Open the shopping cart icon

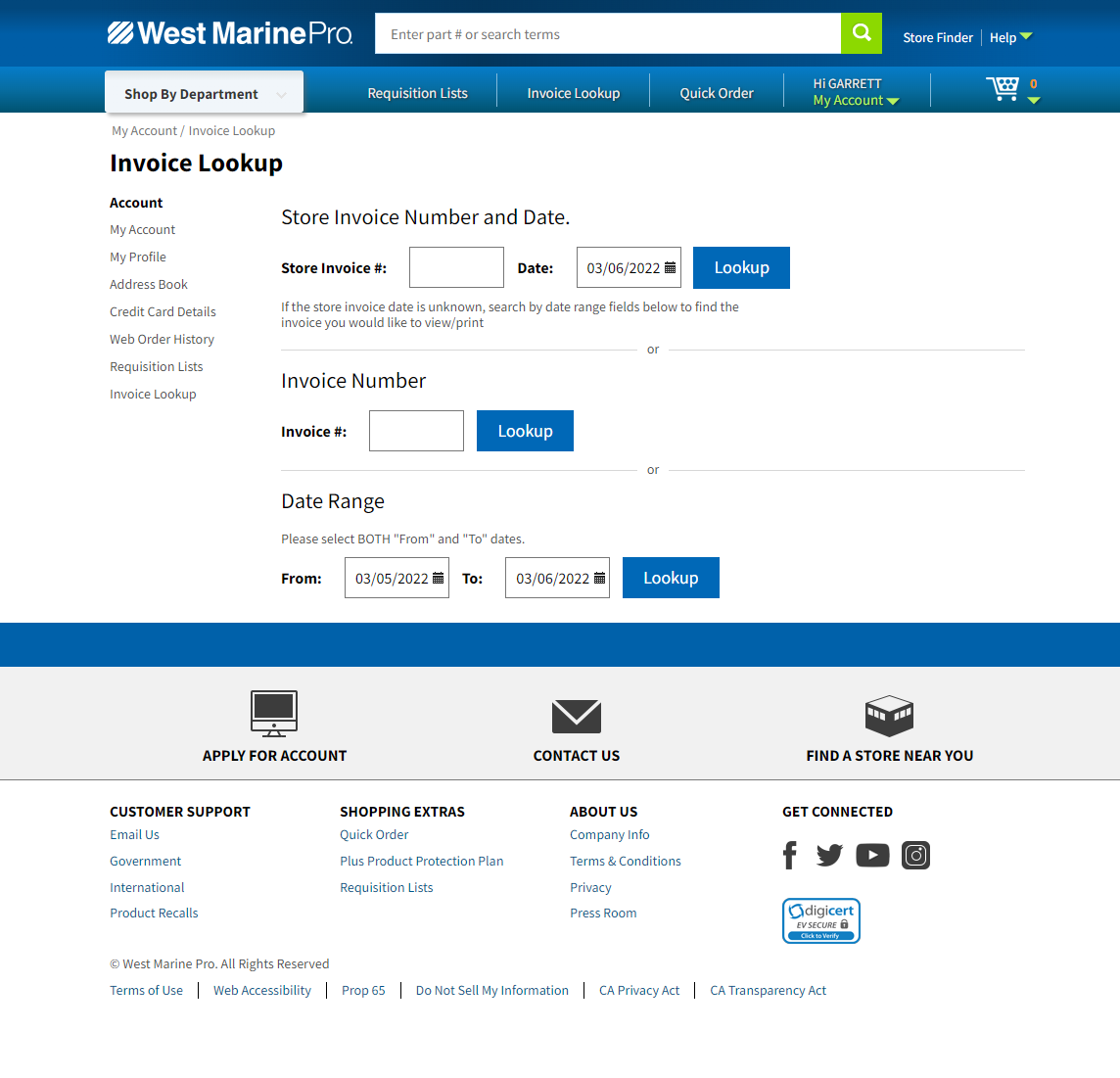(1003, 89)
